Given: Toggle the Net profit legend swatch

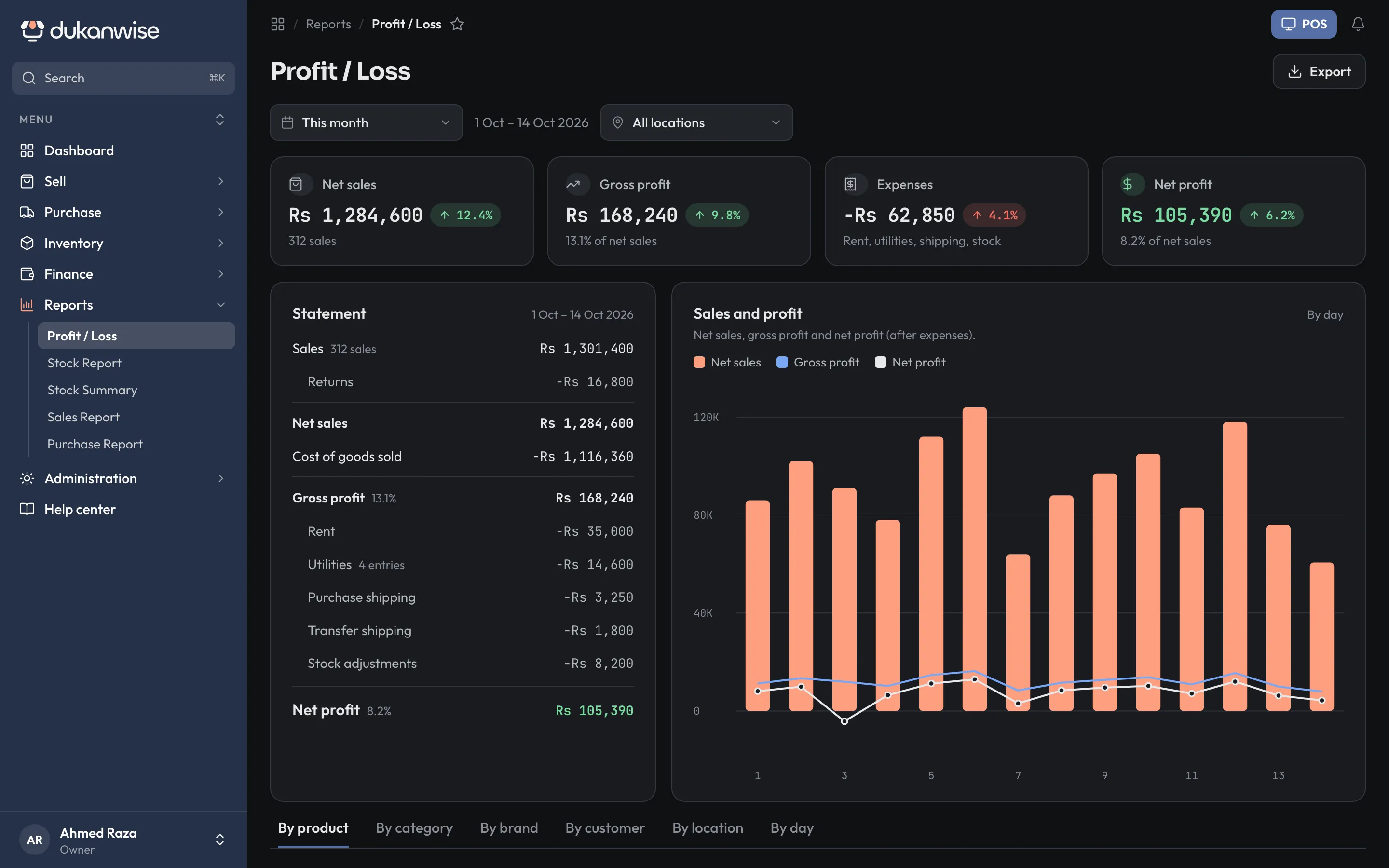Looking at the screenshot, I should pos(881,362).
